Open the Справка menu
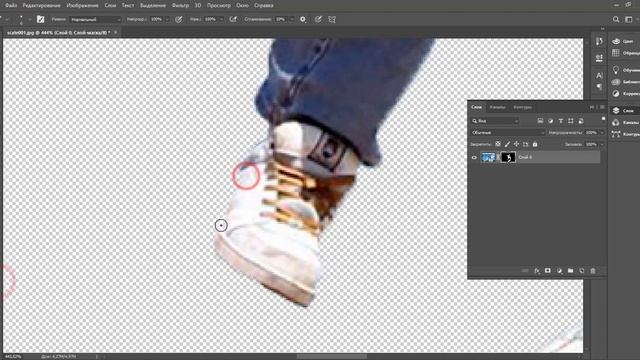Image resolution: width=640 pixels, height=360 pixels. [264, 5]
